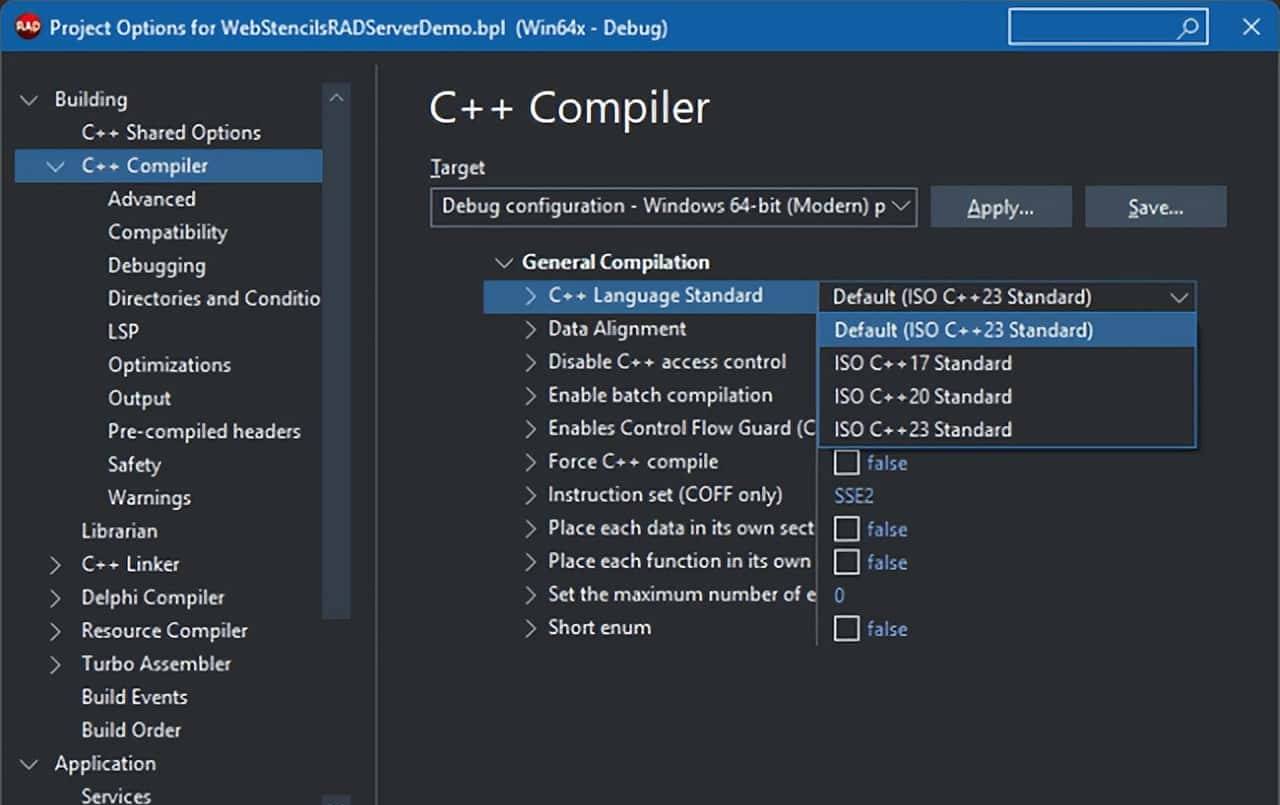The image size is (1280, 805).
Task: Click the Apply... button
Action: 1000,207
